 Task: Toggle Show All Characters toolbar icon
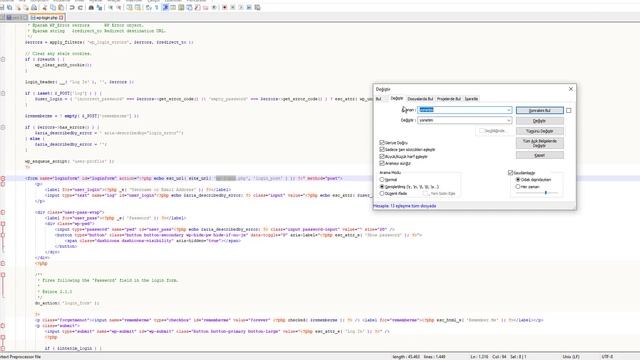[x=156, y=7]
